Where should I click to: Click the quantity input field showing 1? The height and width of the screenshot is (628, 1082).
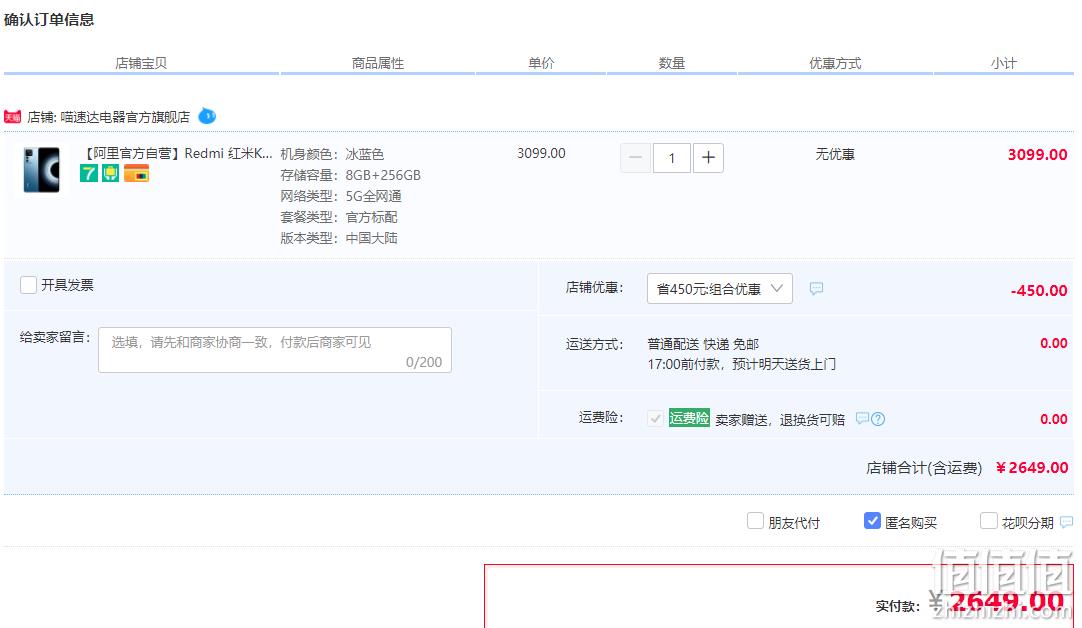(671, 158)
